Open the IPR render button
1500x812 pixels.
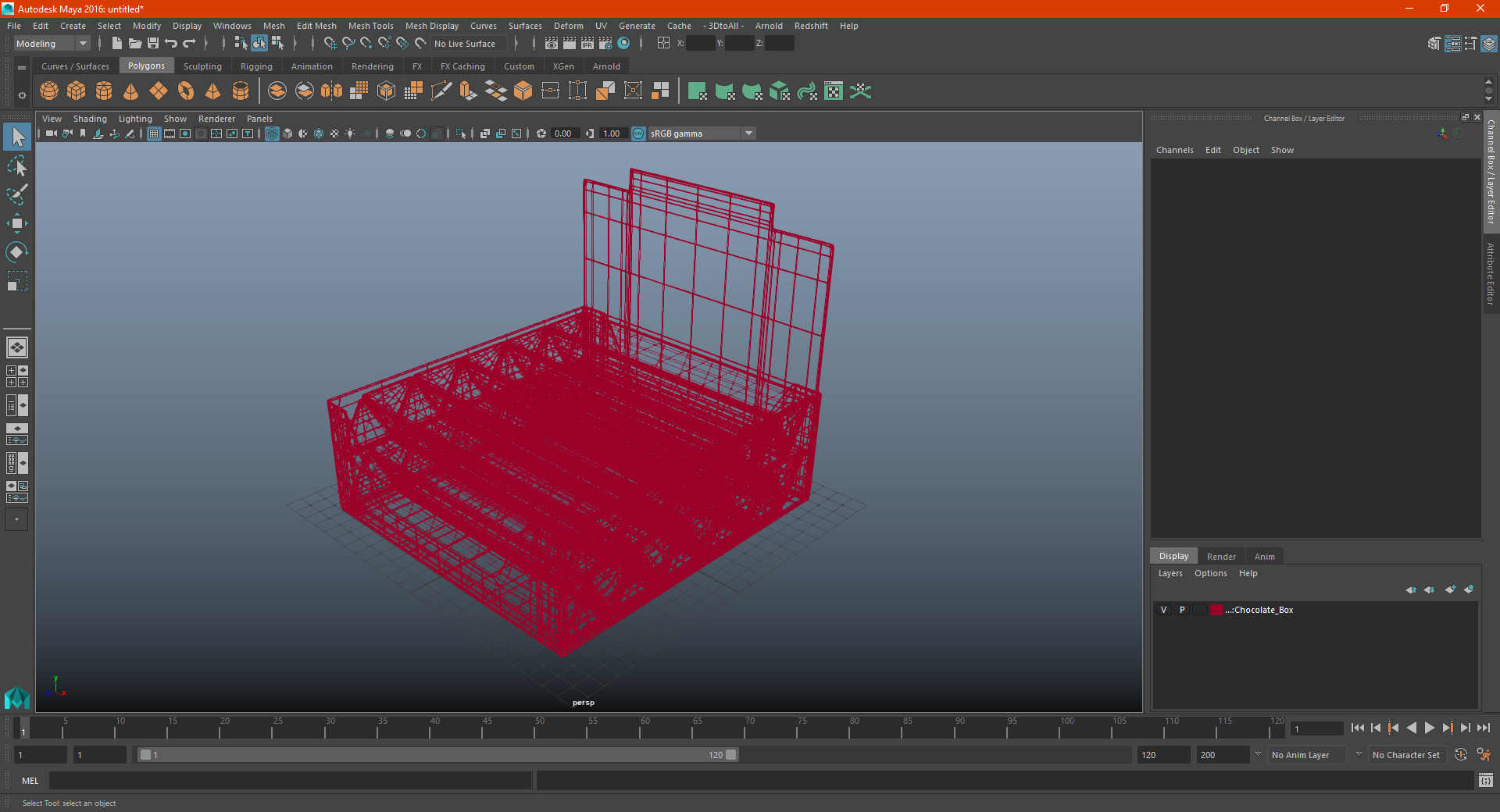[587, 44]
